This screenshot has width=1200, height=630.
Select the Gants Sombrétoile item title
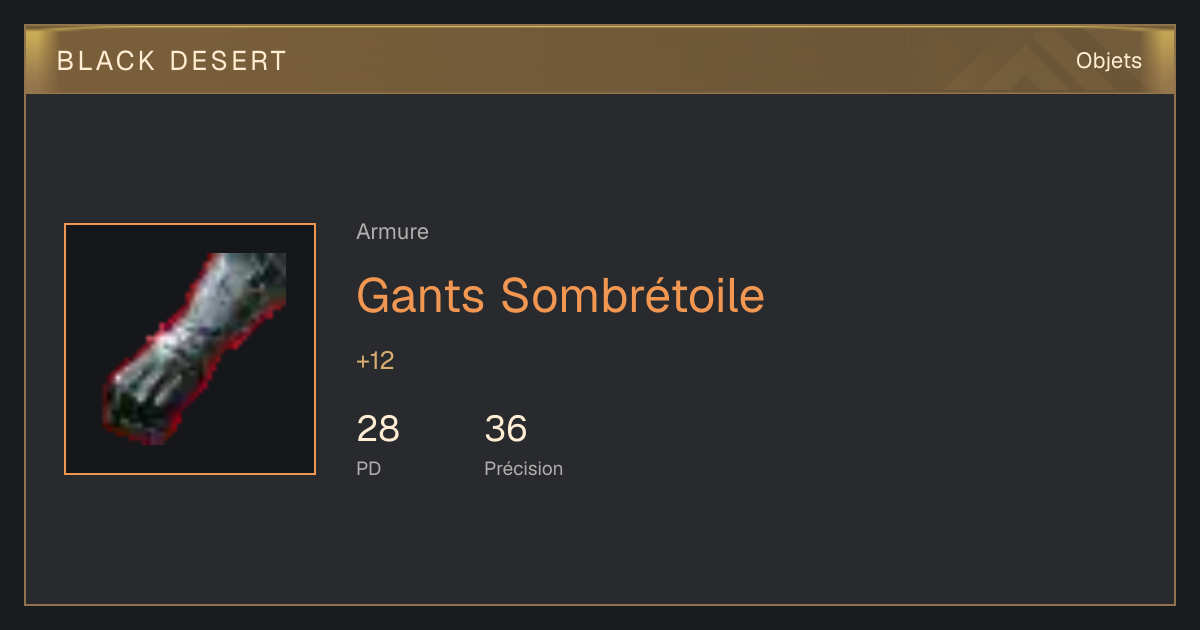pyautogui.click(x=560, y=295)
